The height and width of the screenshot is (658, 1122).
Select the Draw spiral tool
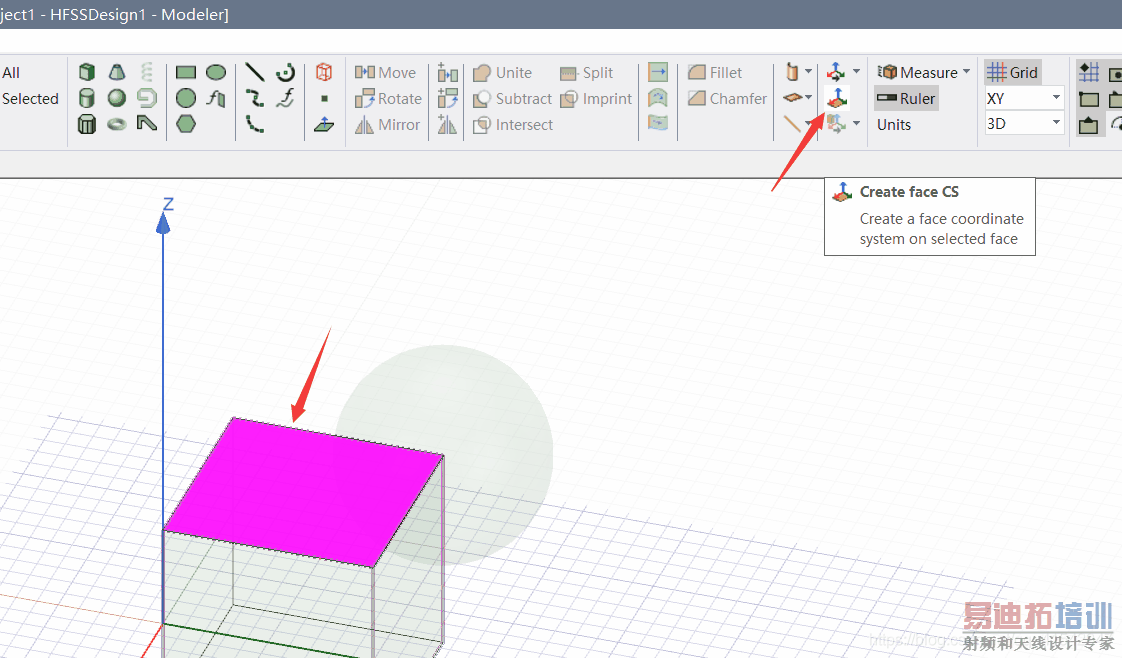[147, 98]
